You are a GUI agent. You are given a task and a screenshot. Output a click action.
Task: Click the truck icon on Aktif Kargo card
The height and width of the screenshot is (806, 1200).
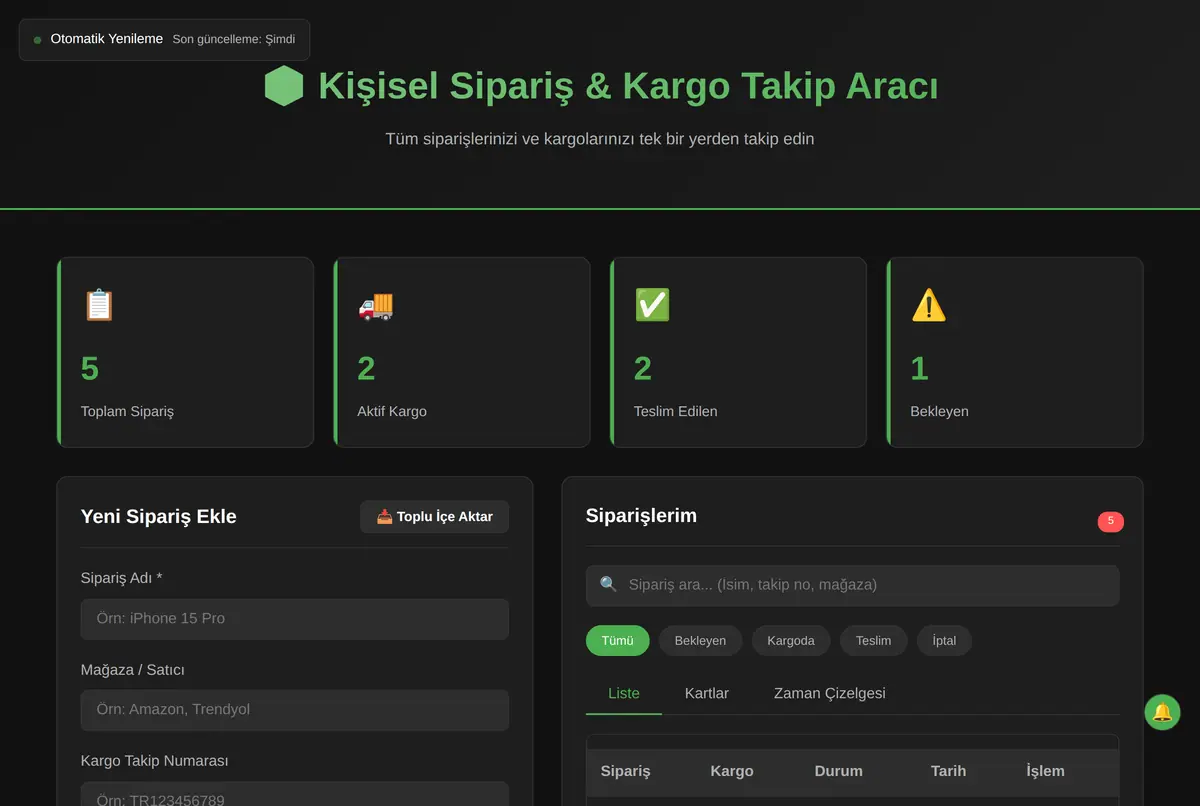[x=375, y=305]
